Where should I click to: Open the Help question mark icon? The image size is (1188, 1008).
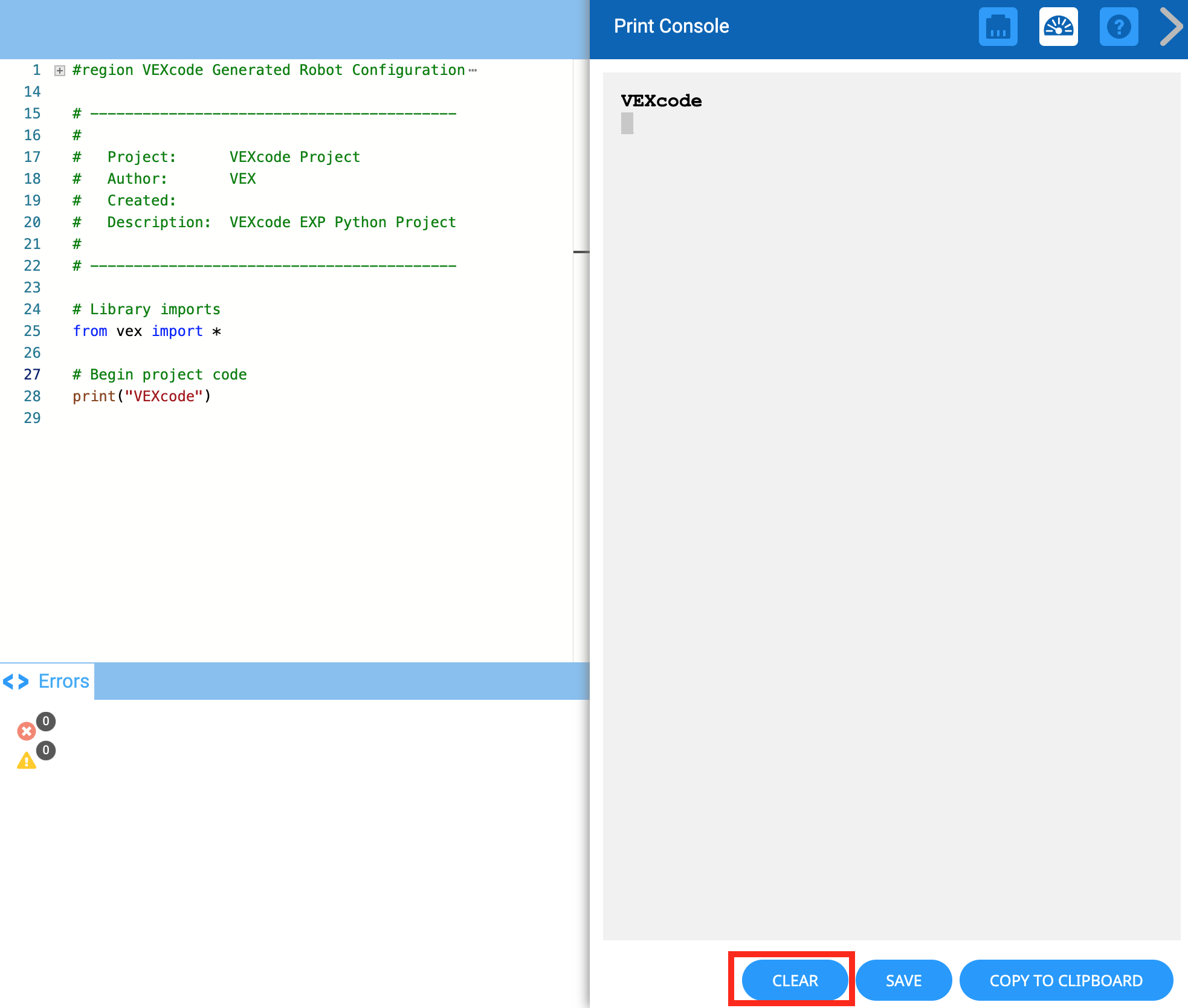1119,27
